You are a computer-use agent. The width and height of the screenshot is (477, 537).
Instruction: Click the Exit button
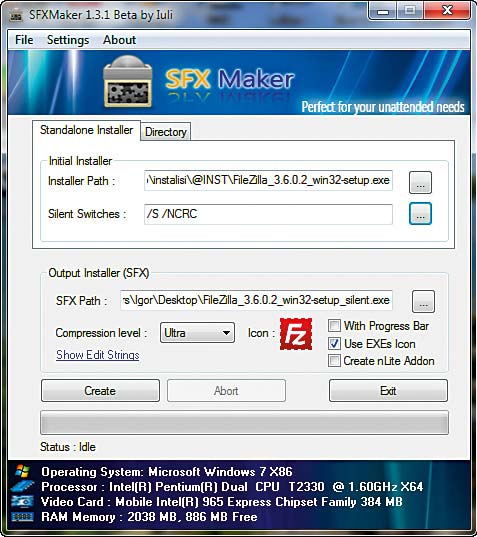tap(388, 390)
